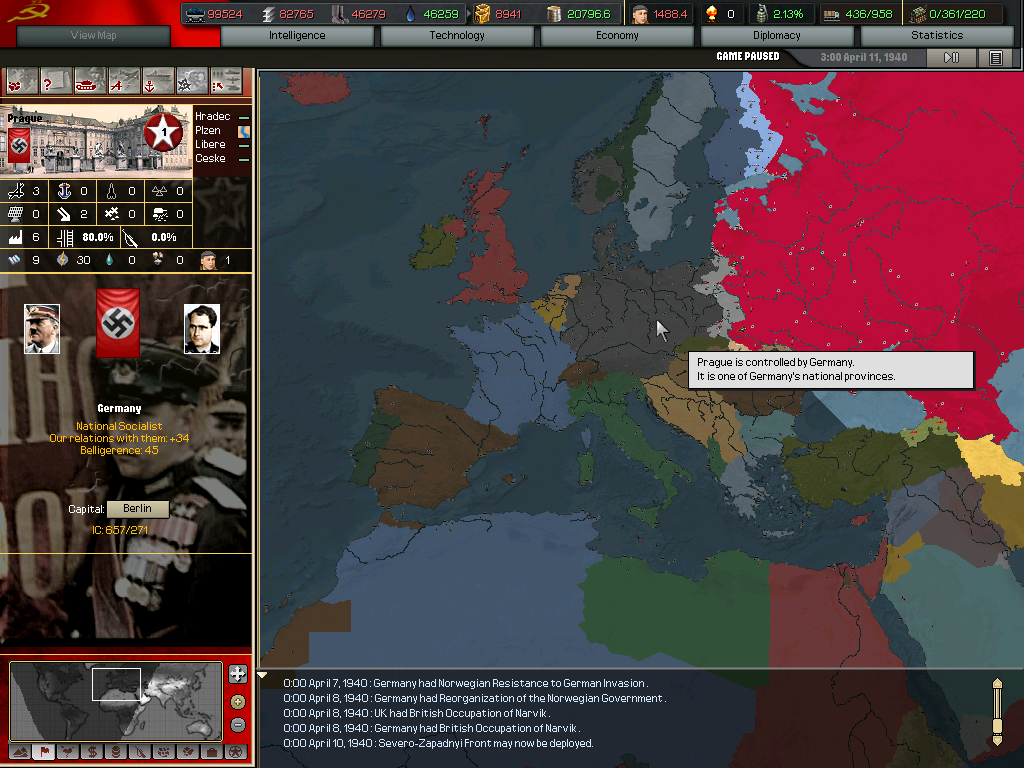The height and width of the screenshot is (768, 1024).
Task: Click the top bar money value 20796.6
Action: pyautogui.click(x=588, y=14)
